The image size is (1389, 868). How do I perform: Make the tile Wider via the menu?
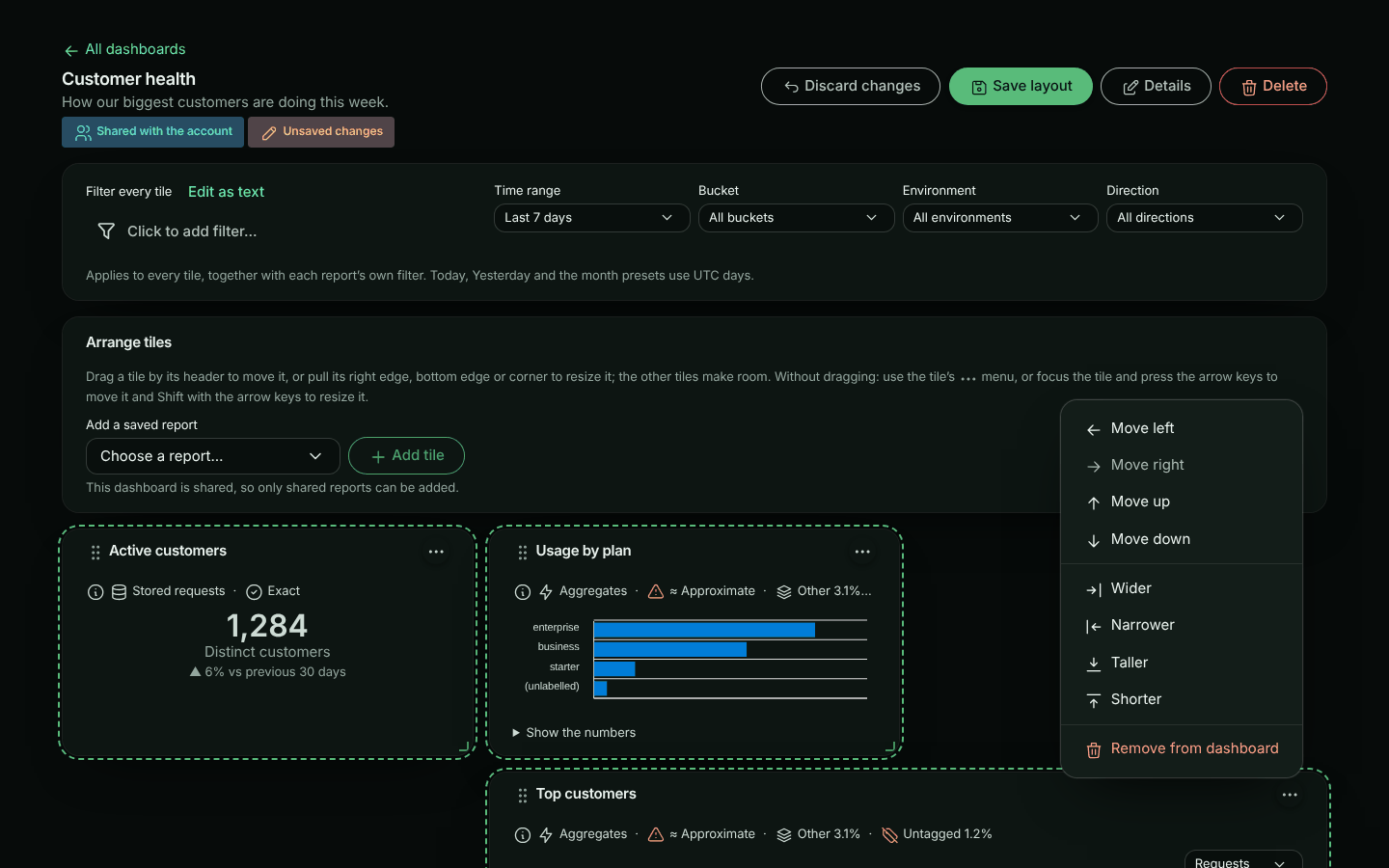(1182, 588)
